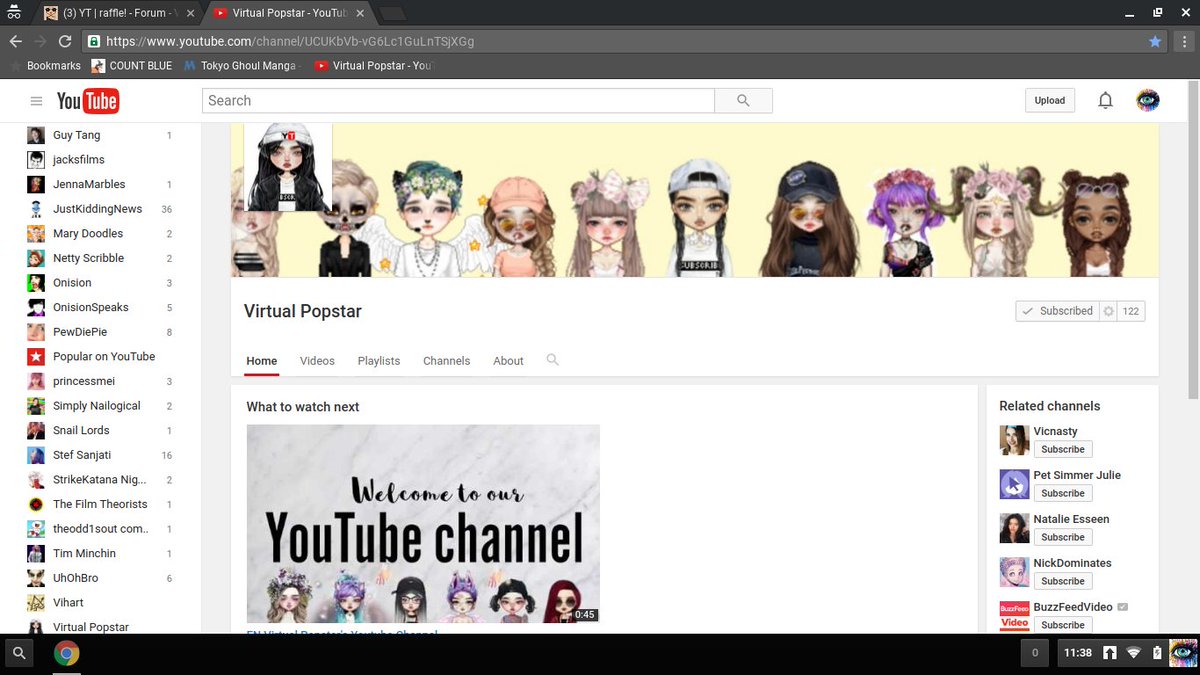Open Pet Simmer Julie channel avatar
Screen dimensions: 1200x675
pos(1014,484)
